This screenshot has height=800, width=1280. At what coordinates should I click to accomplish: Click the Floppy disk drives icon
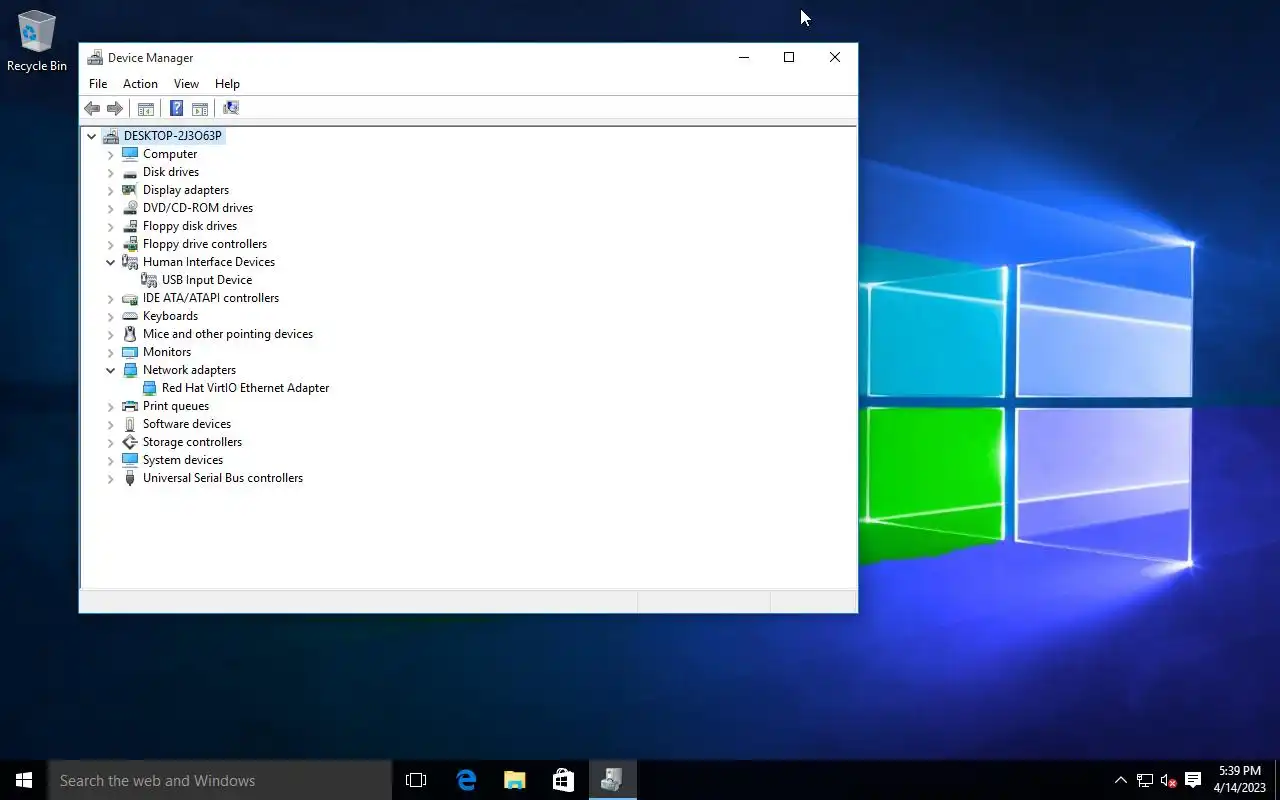[130, 226]
